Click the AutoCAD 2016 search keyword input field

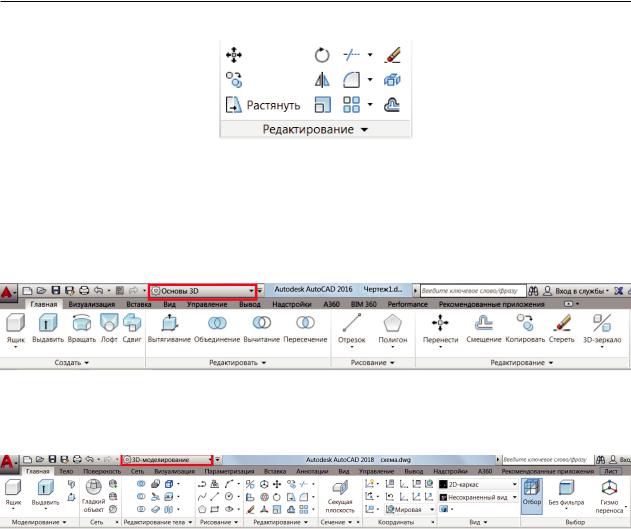coord(473,290)
